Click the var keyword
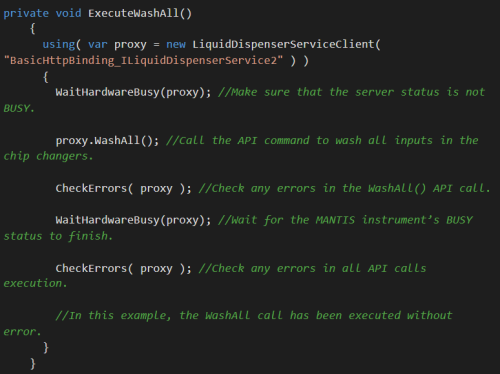The height and width of the screenshot is (374, 500). [98, 45]
